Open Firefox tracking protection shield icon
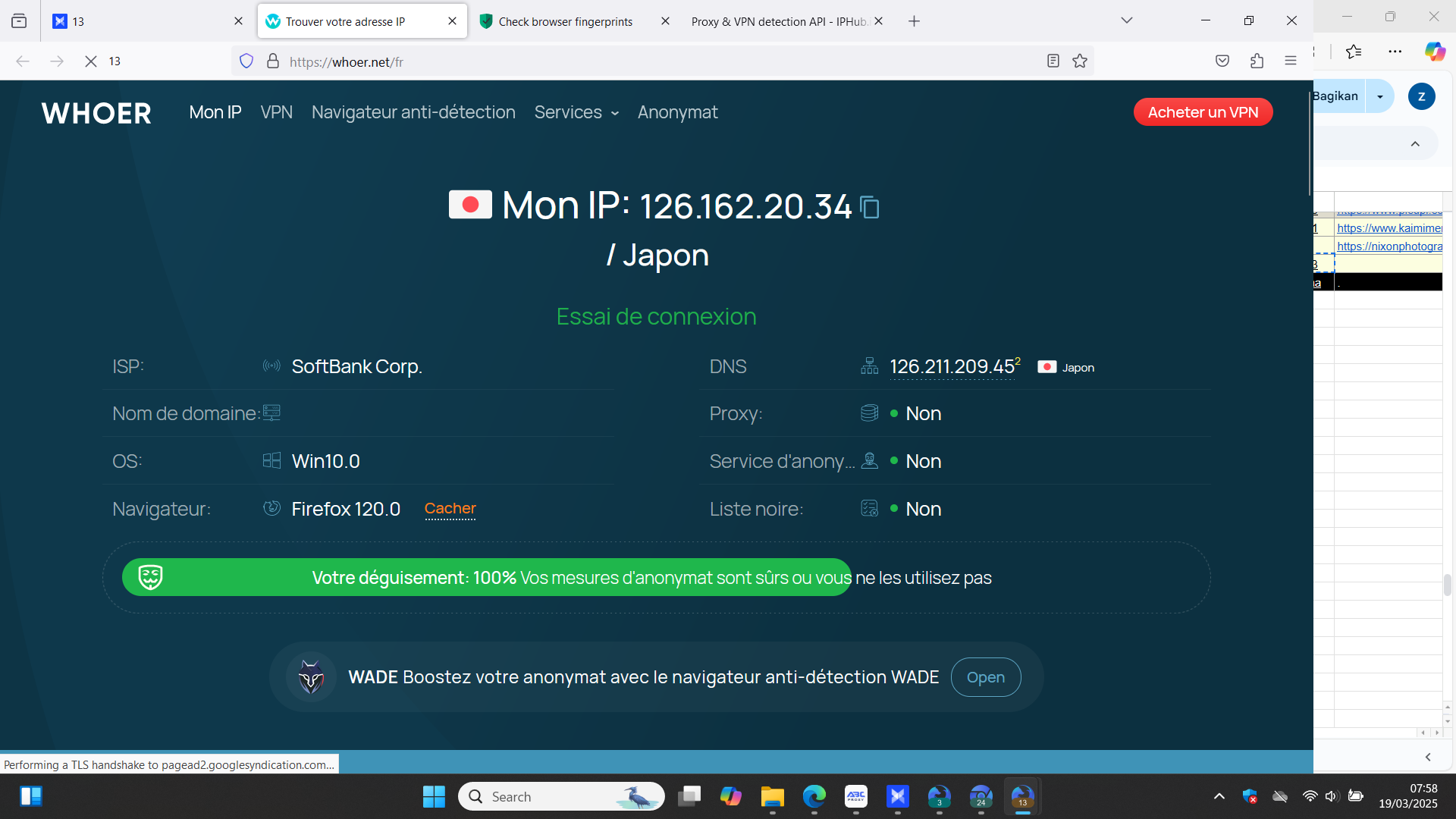Viewport: 1456px width, 819px height. [x=246, y=61]
